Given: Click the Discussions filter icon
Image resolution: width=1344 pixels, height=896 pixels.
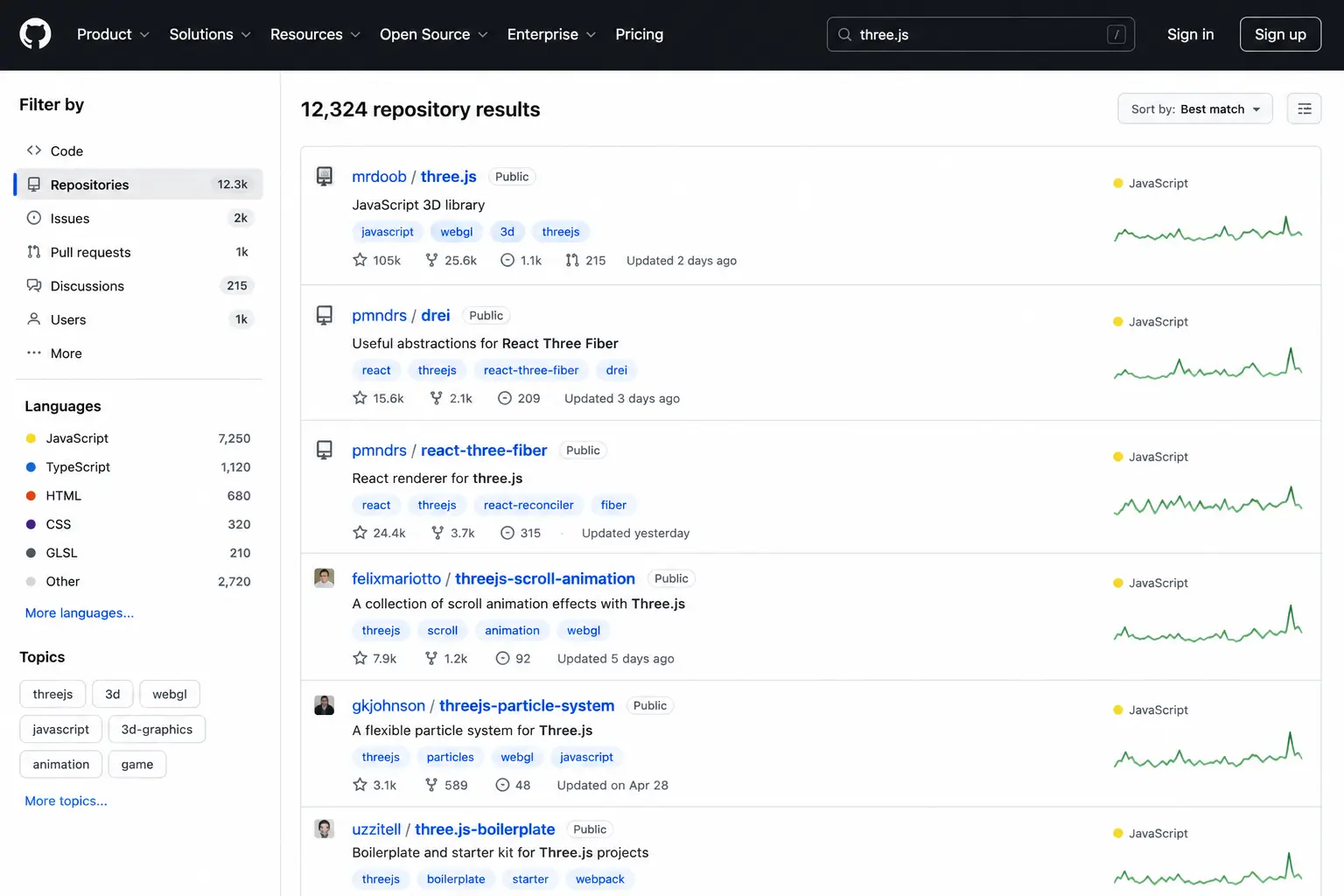Looking at the screenshot, I should tap(34, 285).
